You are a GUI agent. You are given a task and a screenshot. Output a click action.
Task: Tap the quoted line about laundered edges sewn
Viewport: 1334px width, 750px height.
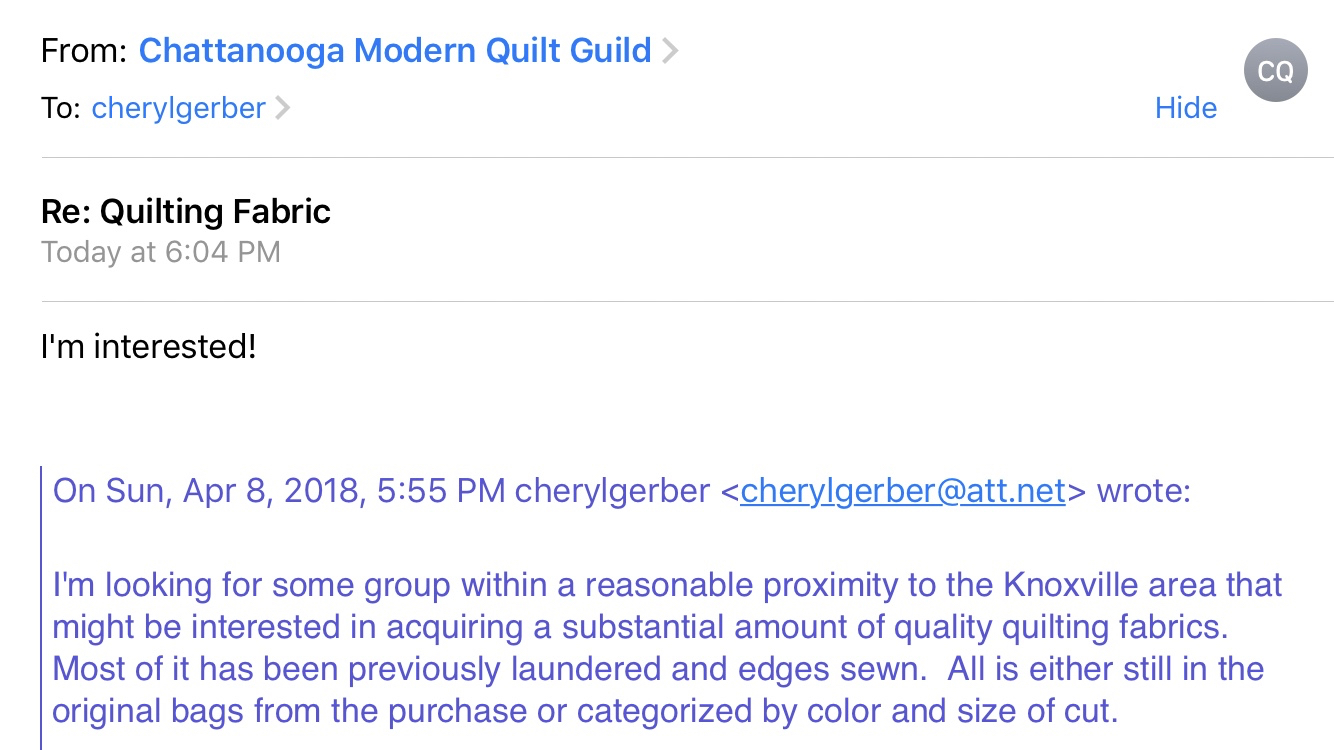click(x=658, y=669)
